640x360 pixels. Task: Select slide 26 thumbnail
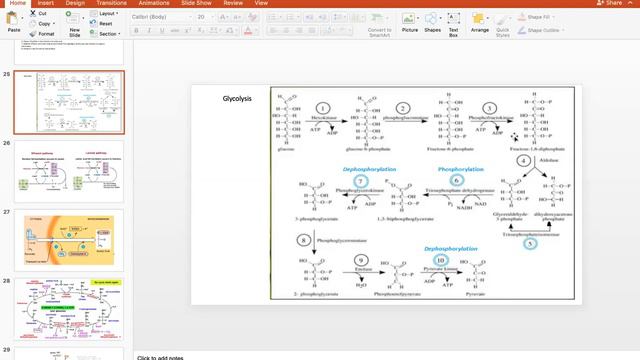pyautogui.click(x=69, y=171)
